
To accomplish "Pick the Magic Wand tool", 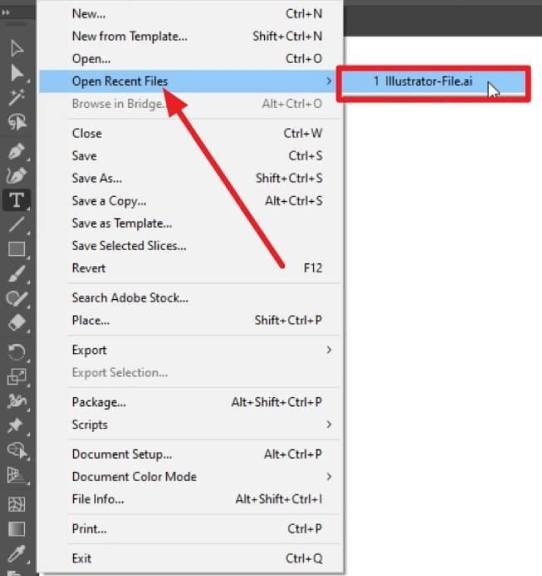I will [17, 97].
